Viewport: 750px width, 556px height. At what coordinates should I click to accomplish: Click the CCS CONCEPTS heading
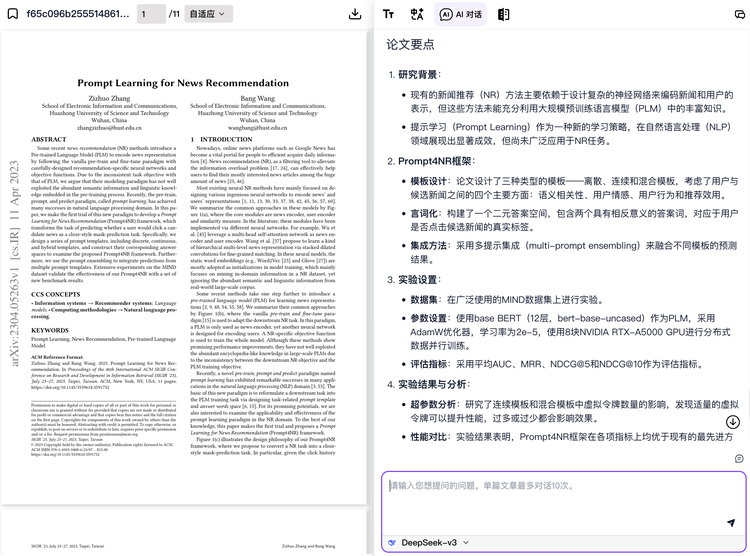point(55,294)
